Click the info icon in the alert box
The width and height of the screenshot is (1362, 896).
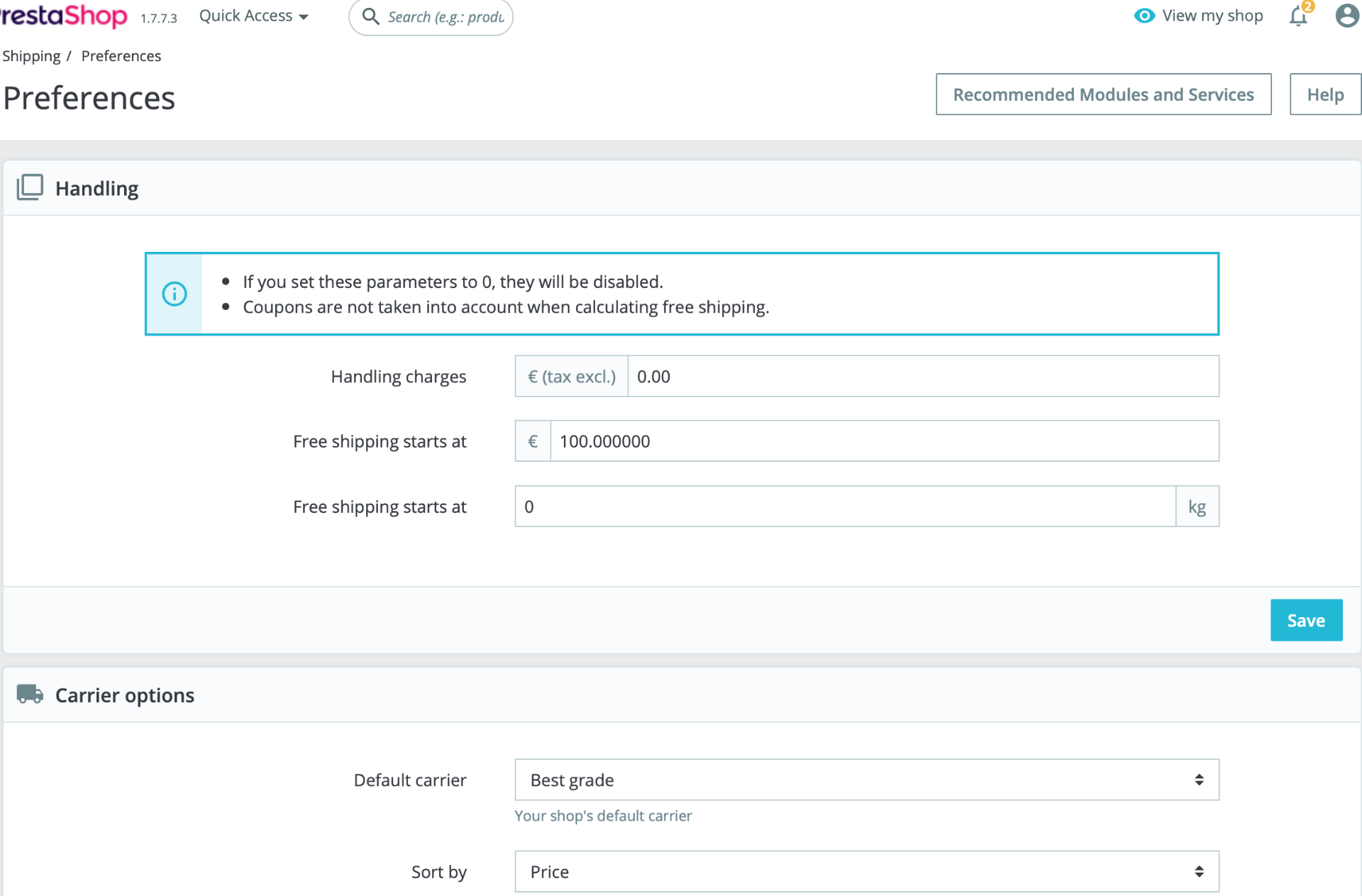pos(175,294)
